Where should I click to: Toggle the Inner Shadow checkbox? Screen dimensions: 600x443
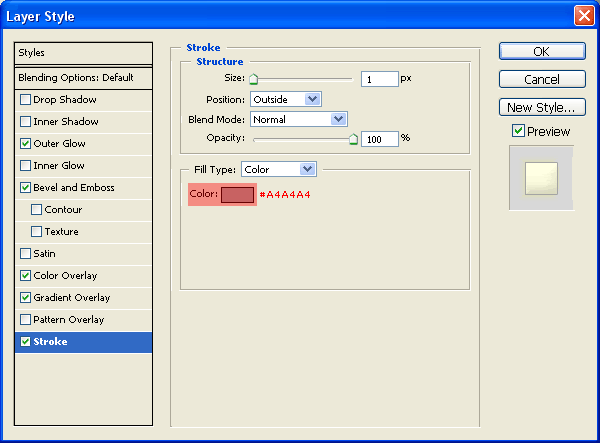tap(25, 122)
